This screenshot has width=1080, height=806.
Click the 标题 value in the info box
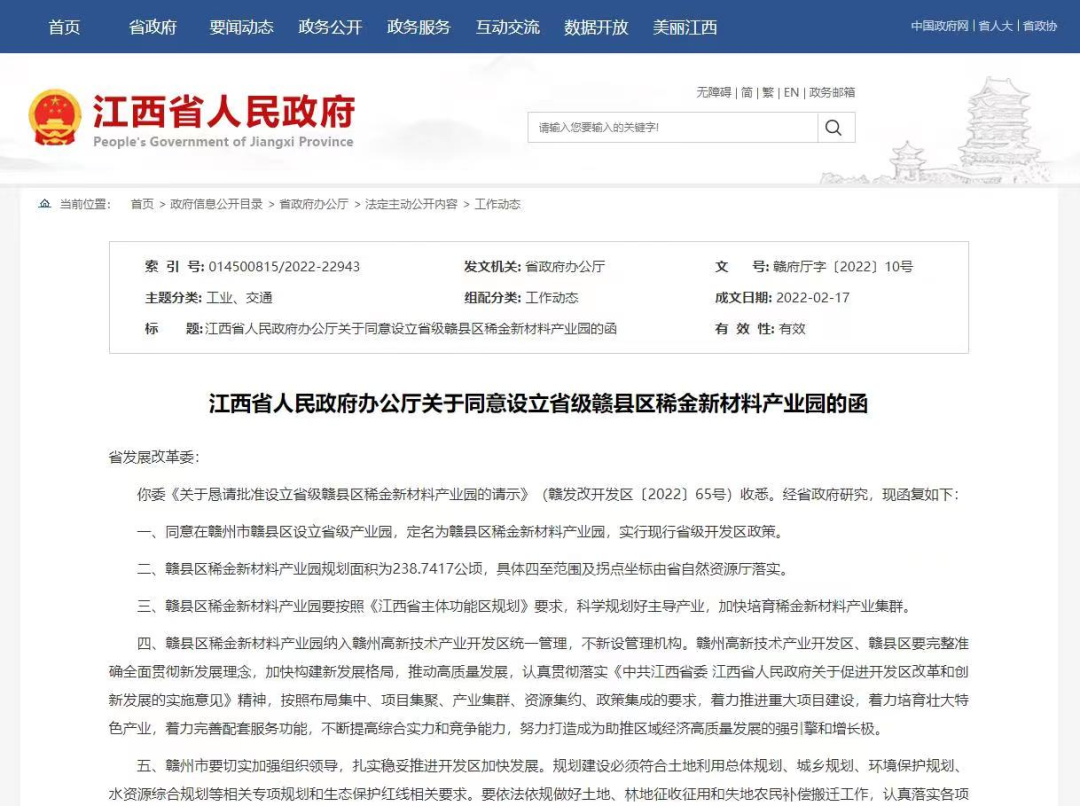click(x=411, y=329)
